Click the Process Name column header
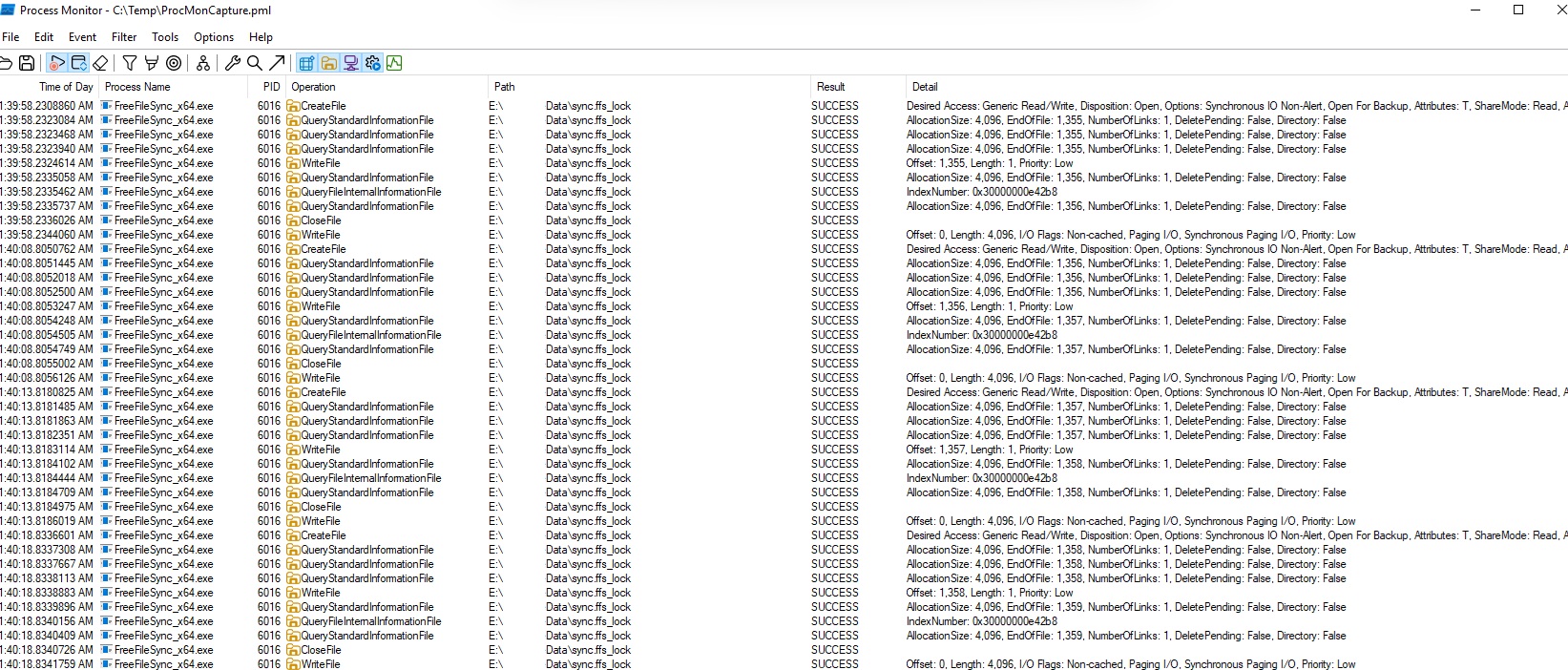This screenshot has height=670, width=1568. 175,87
